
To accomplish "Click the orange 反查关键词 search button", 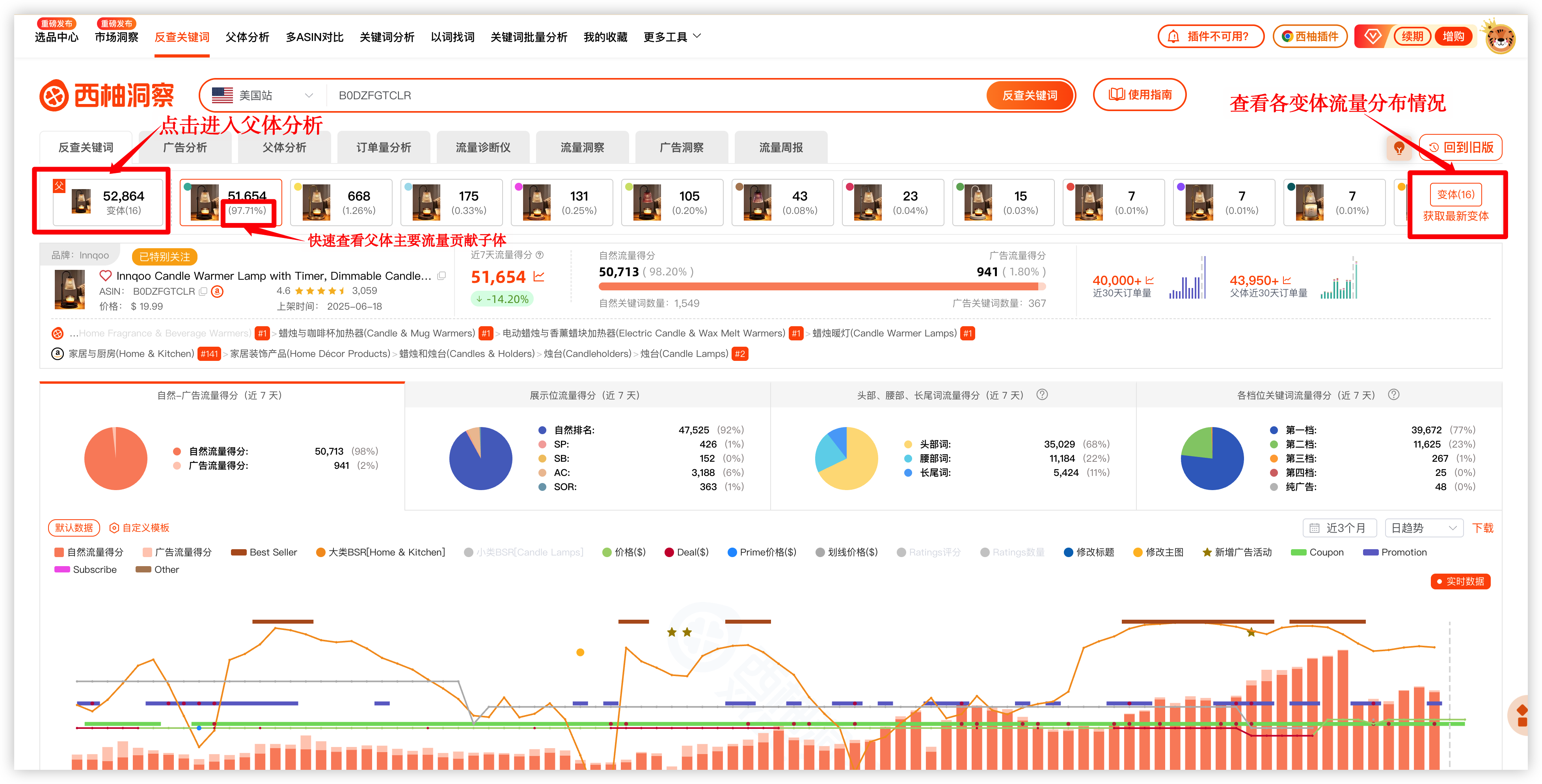I will [1030, 95].
